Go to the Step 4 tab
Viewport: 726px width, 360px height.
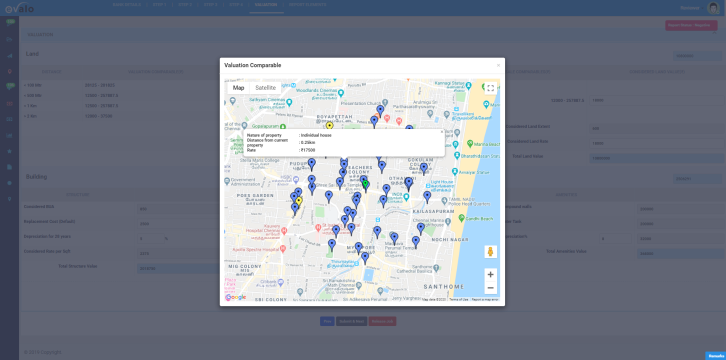pyautogui.click(x=236, y=5)
